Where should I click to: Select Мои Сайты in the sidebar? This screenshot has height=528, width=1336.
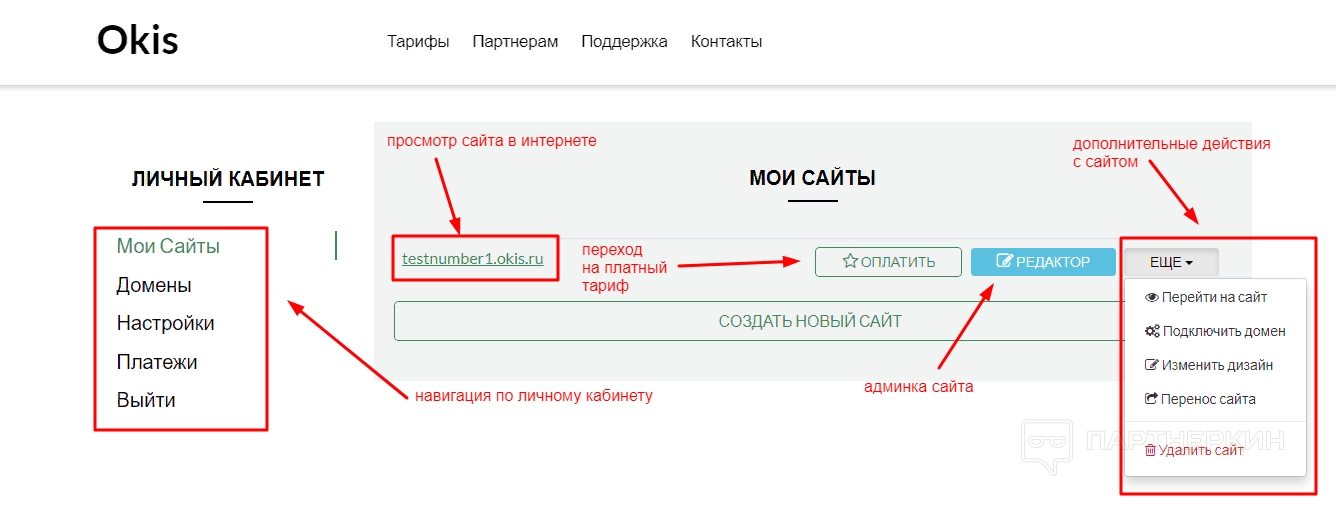[168, 246]
